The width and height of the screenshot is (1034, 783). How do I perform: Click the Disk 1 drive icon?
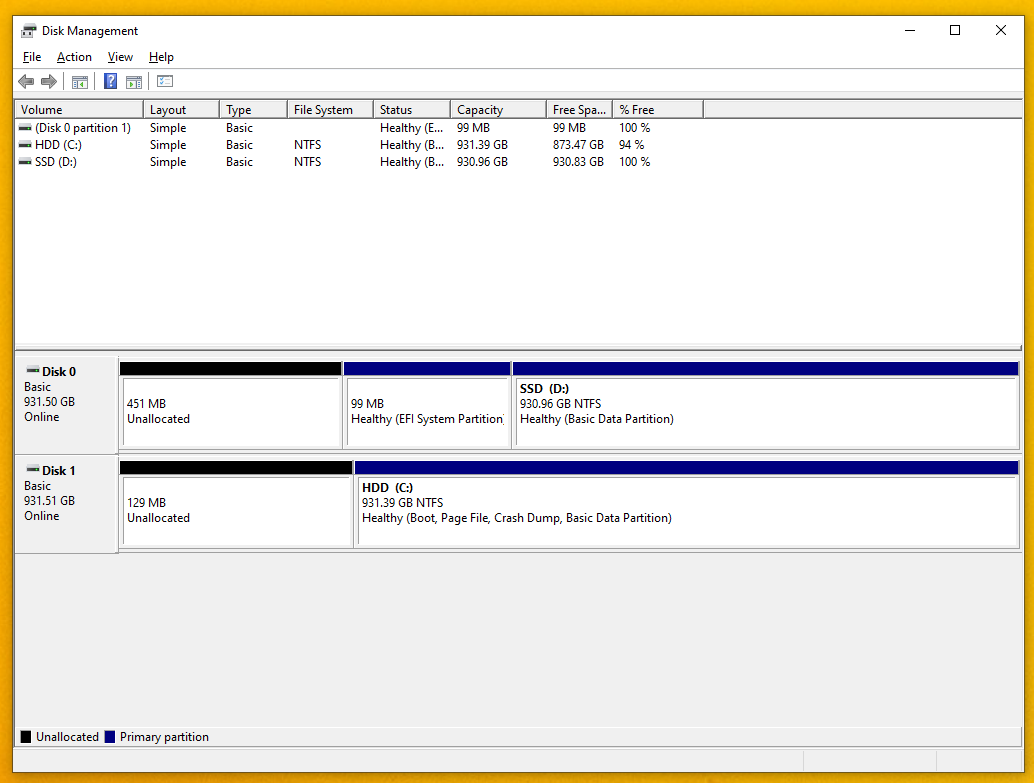[32, 469]
